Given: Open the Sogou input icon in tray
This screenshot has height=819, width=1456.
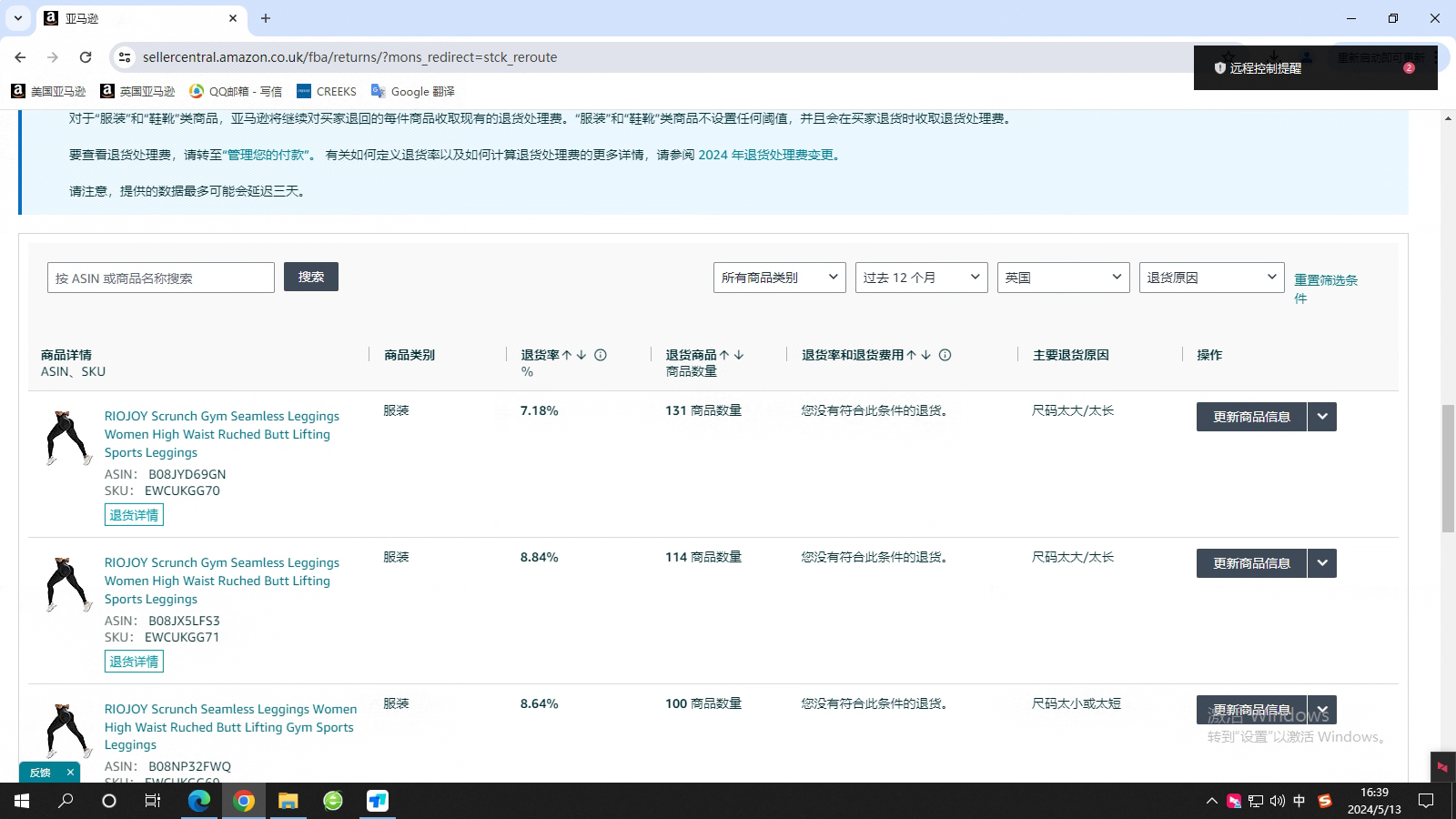Looking at the screenshot, I should [1325, 801].
